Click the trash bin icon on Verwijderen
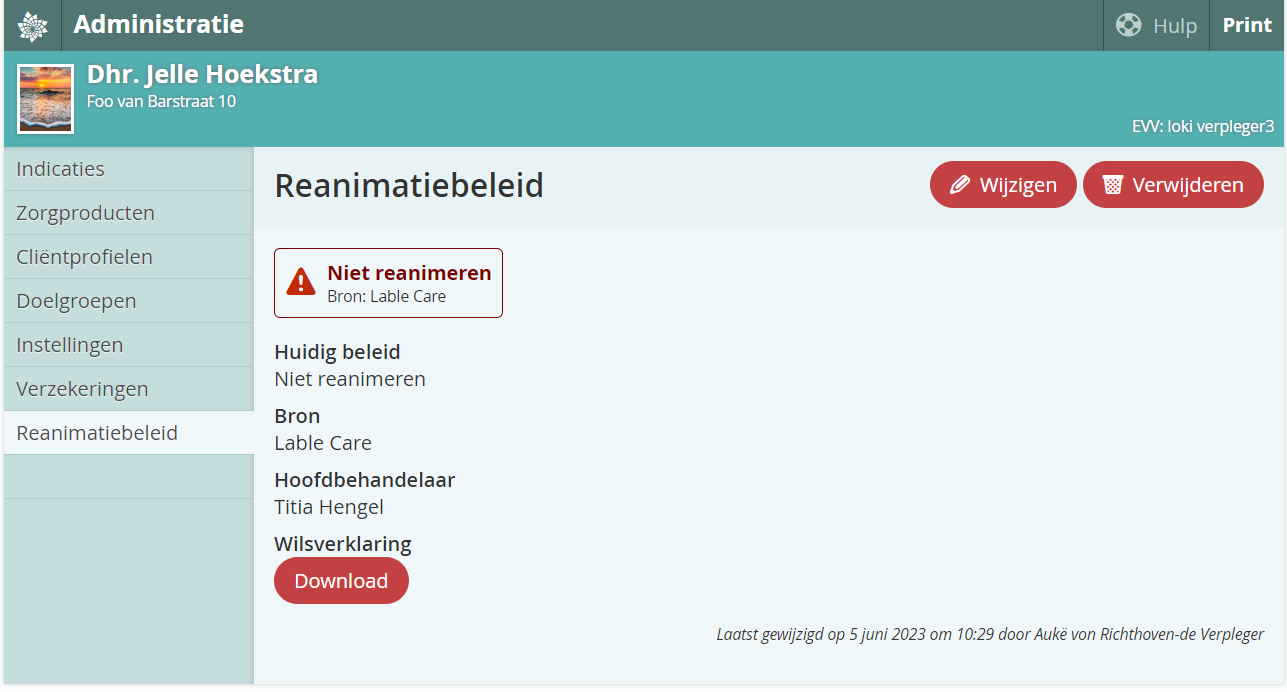This screenshot has width=1287, height=692. (x=1112, y=185)
